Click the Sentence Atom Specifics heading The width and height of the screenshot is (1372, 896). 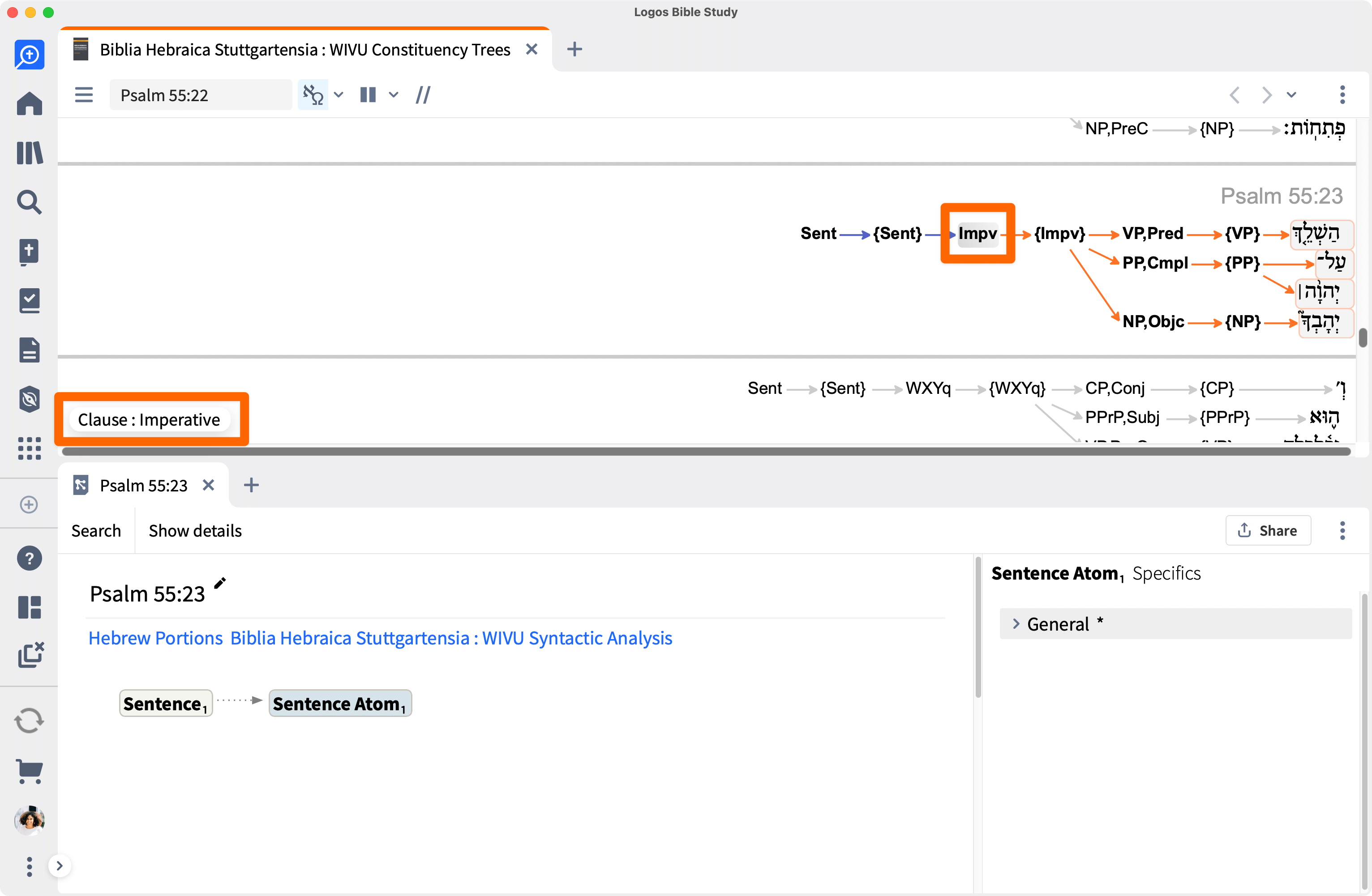(1096, 574)
